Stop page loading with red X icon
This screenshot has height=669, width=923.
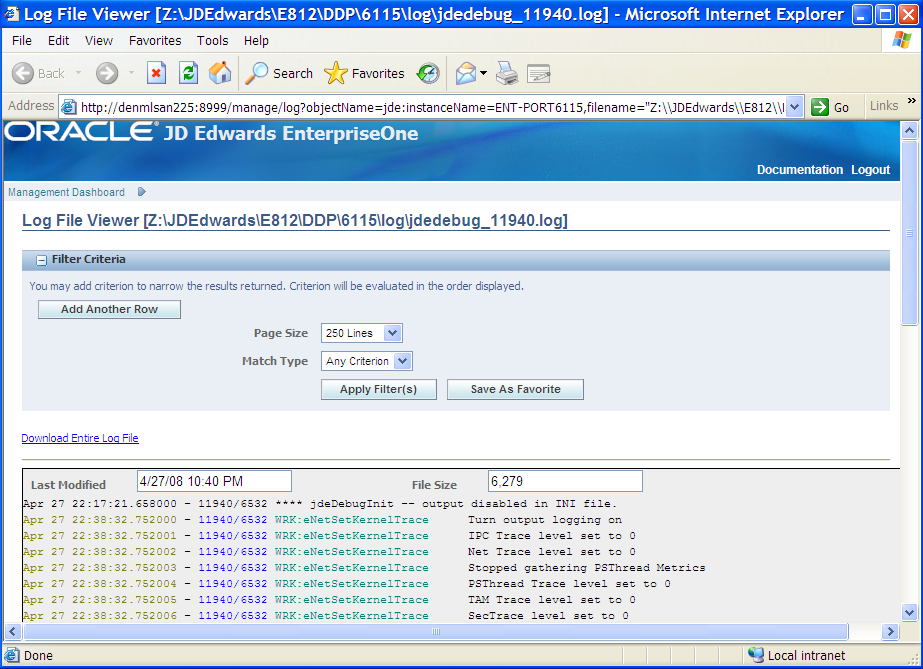pyautogui.click(x=156, y=74)
